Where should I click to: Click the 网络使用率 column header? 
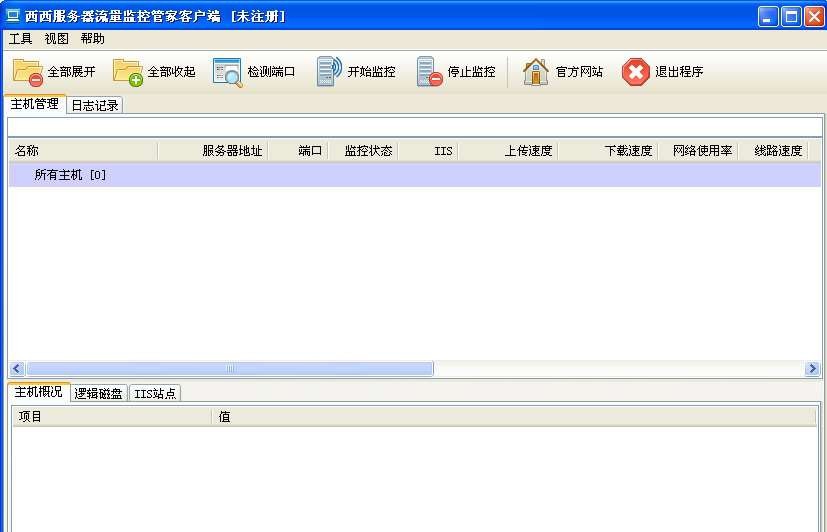[x=698, y=151]
